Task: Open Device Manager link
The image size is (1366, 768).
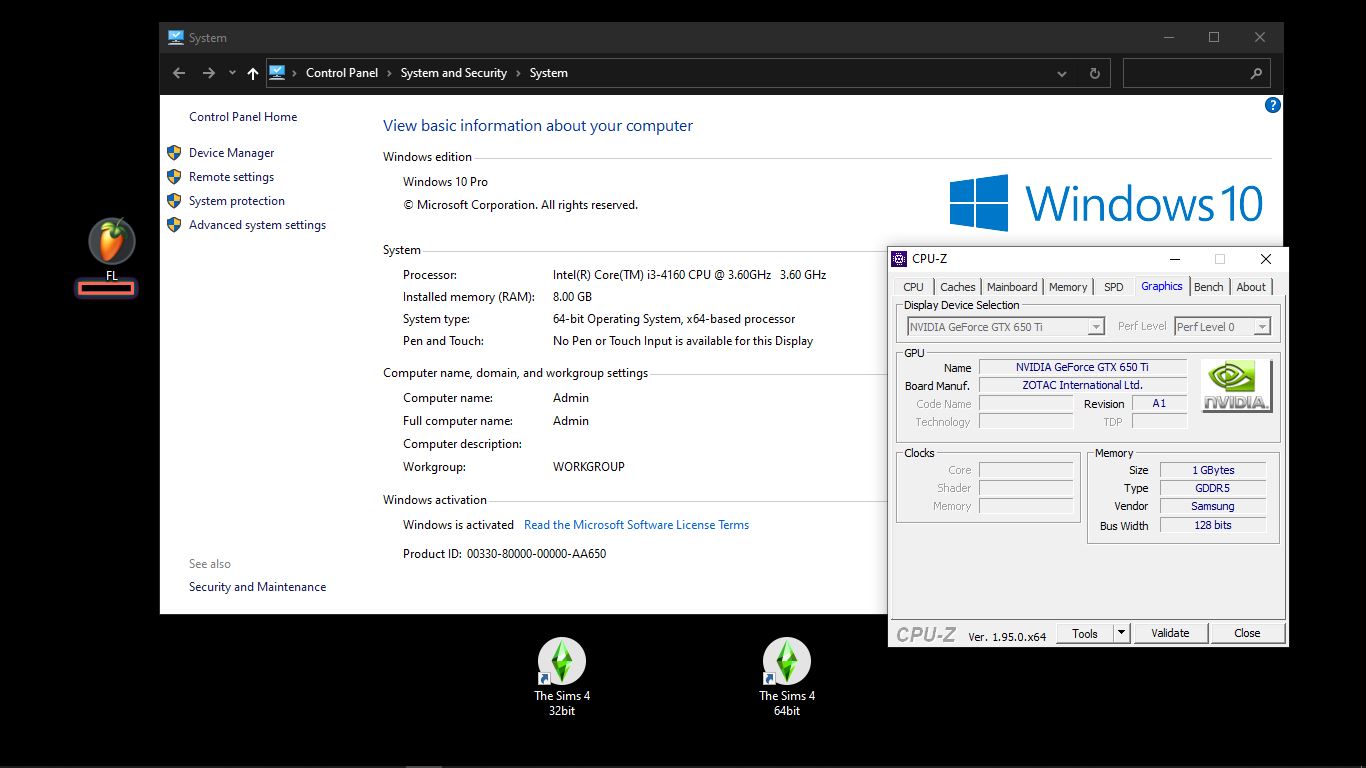Action: 231,153
